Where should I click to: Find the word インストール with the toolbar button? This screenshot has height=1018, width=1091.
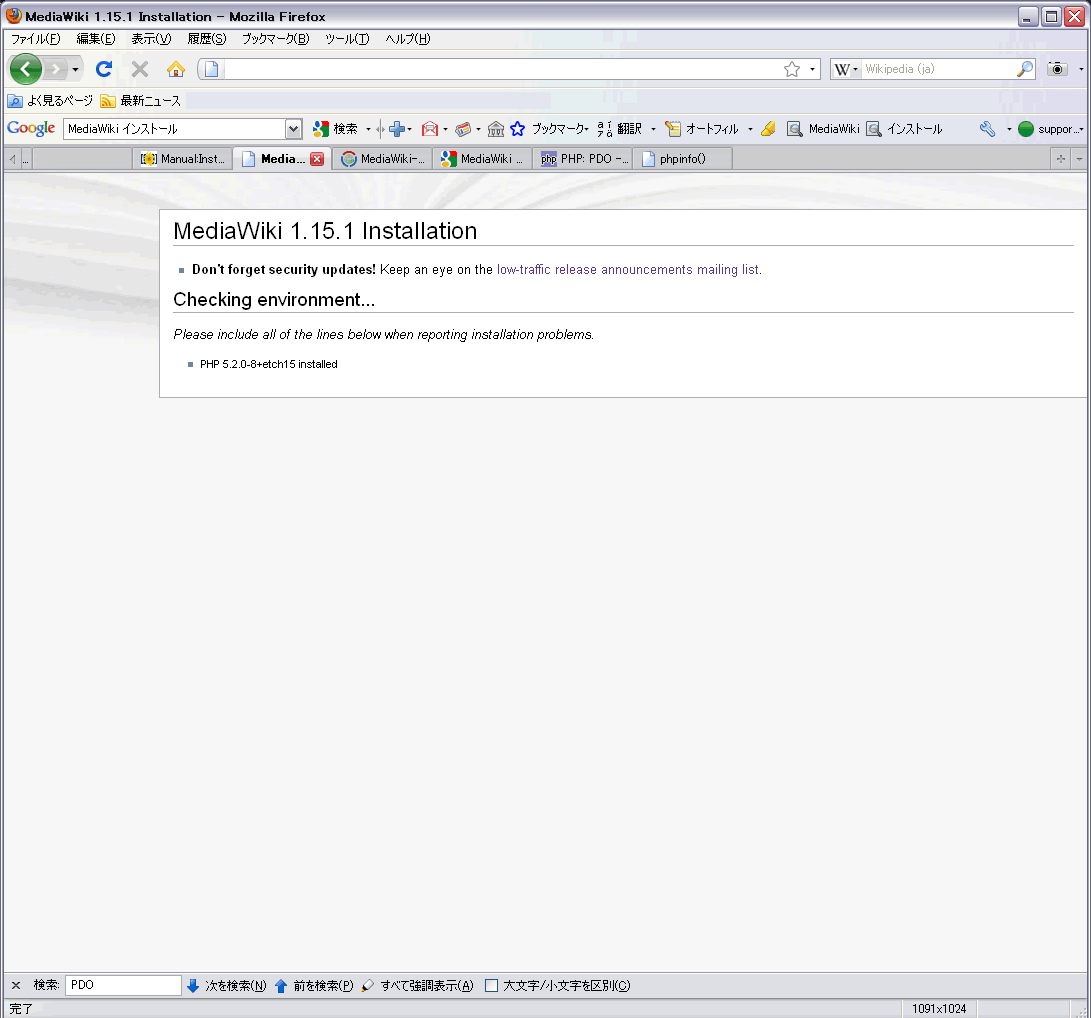coord(905,129)
